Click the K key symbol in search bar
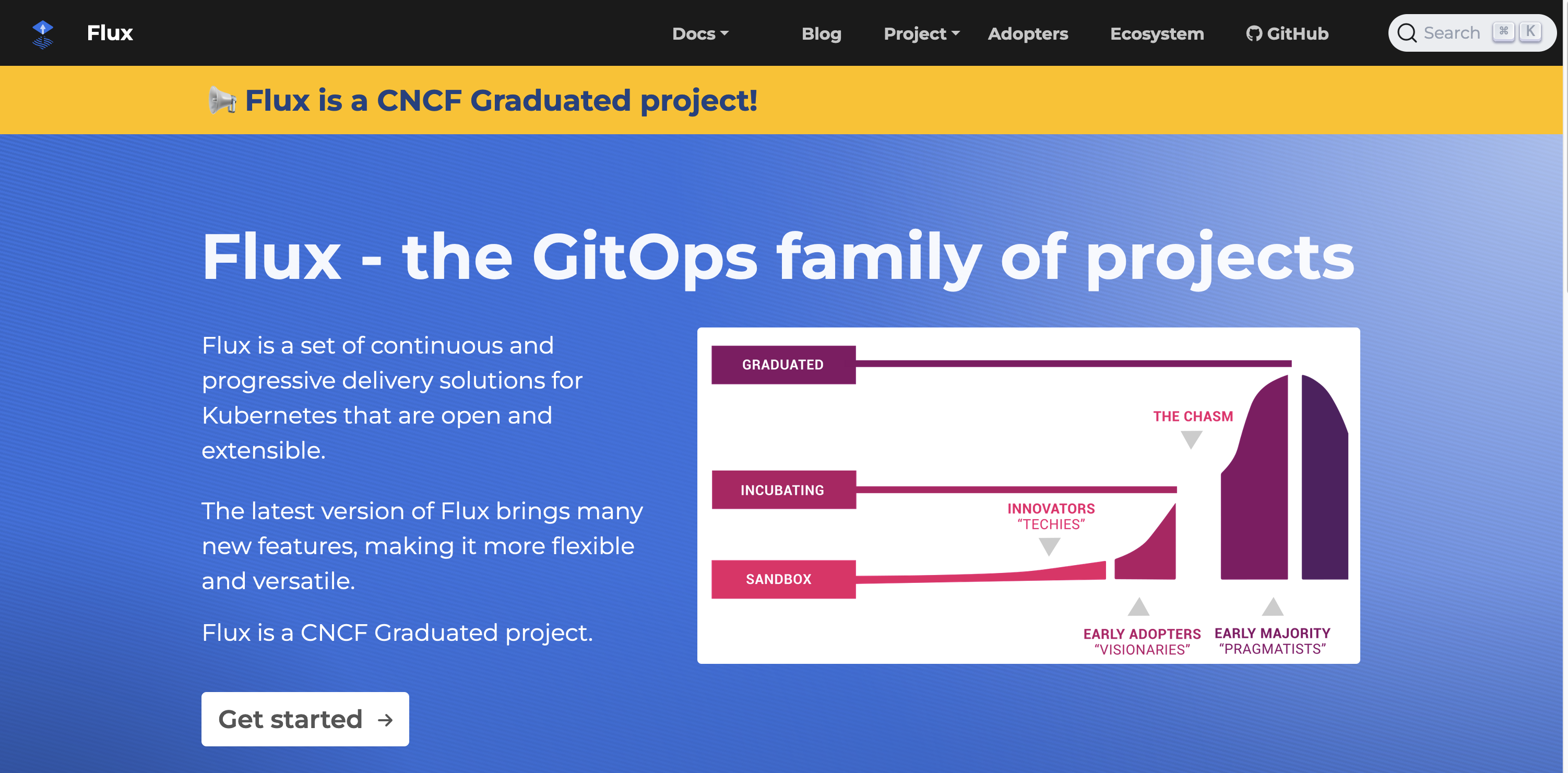 pyautogui.click(x=1531, y=32)
